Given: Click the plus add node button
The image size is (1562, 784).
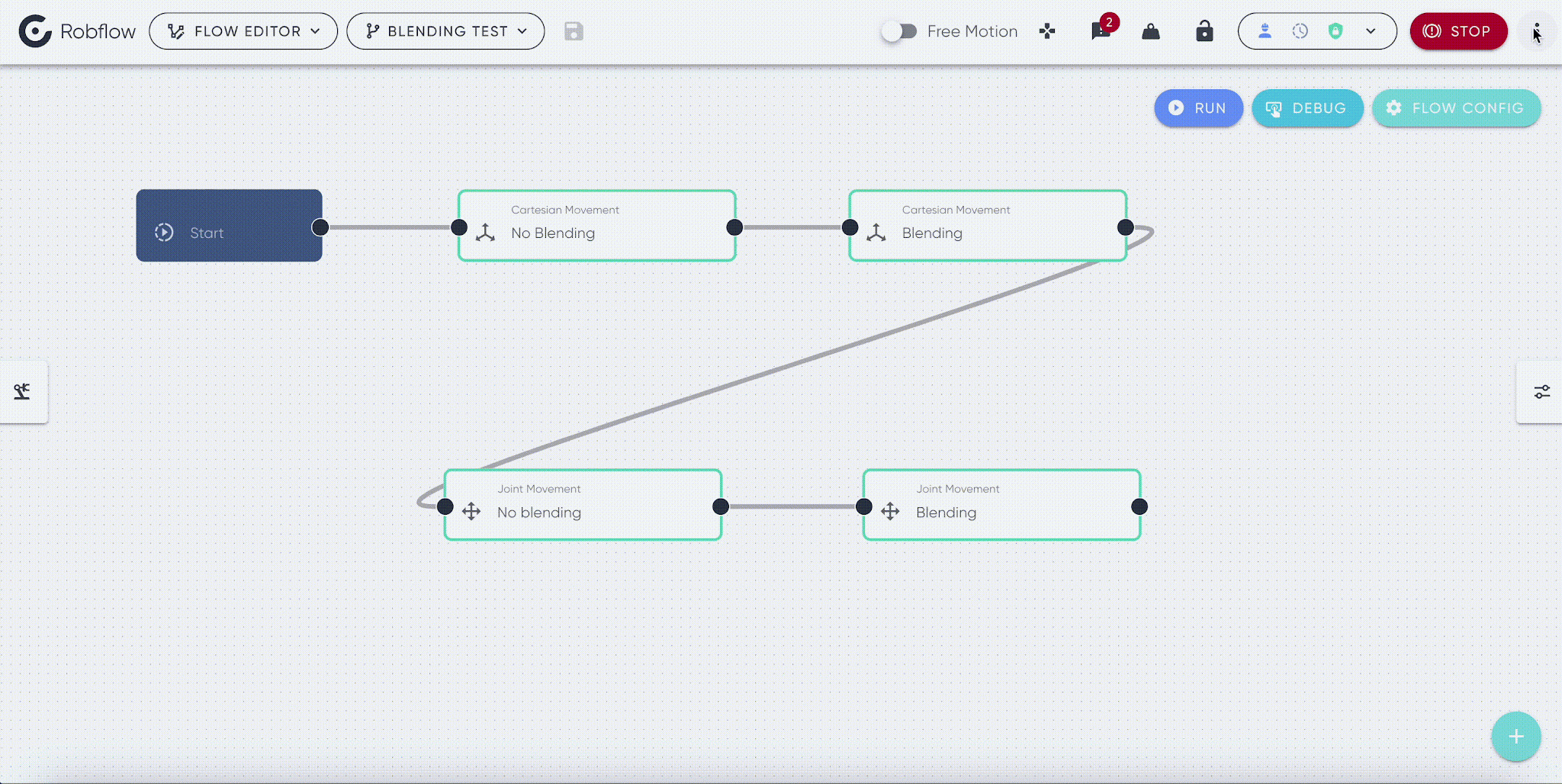Looking at the screenshot, I should coord(1515,736).
